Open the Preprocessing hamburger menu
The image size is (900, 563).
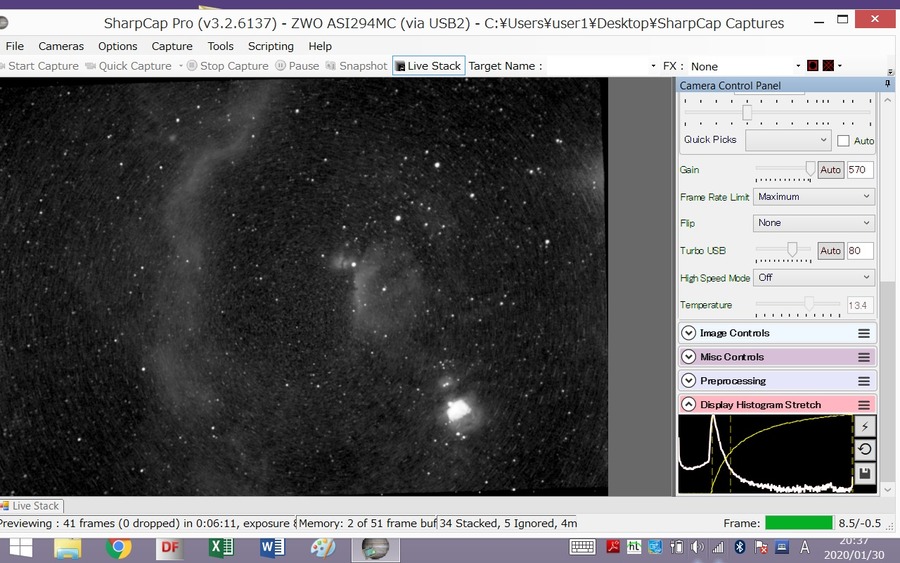(864, 381)
